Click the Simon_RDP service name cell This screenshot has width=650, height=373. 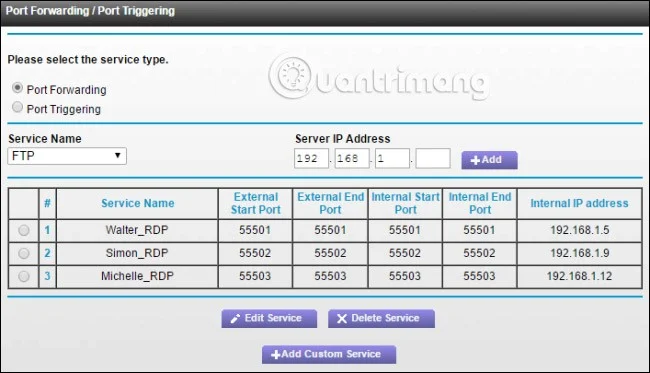[137, 253]
